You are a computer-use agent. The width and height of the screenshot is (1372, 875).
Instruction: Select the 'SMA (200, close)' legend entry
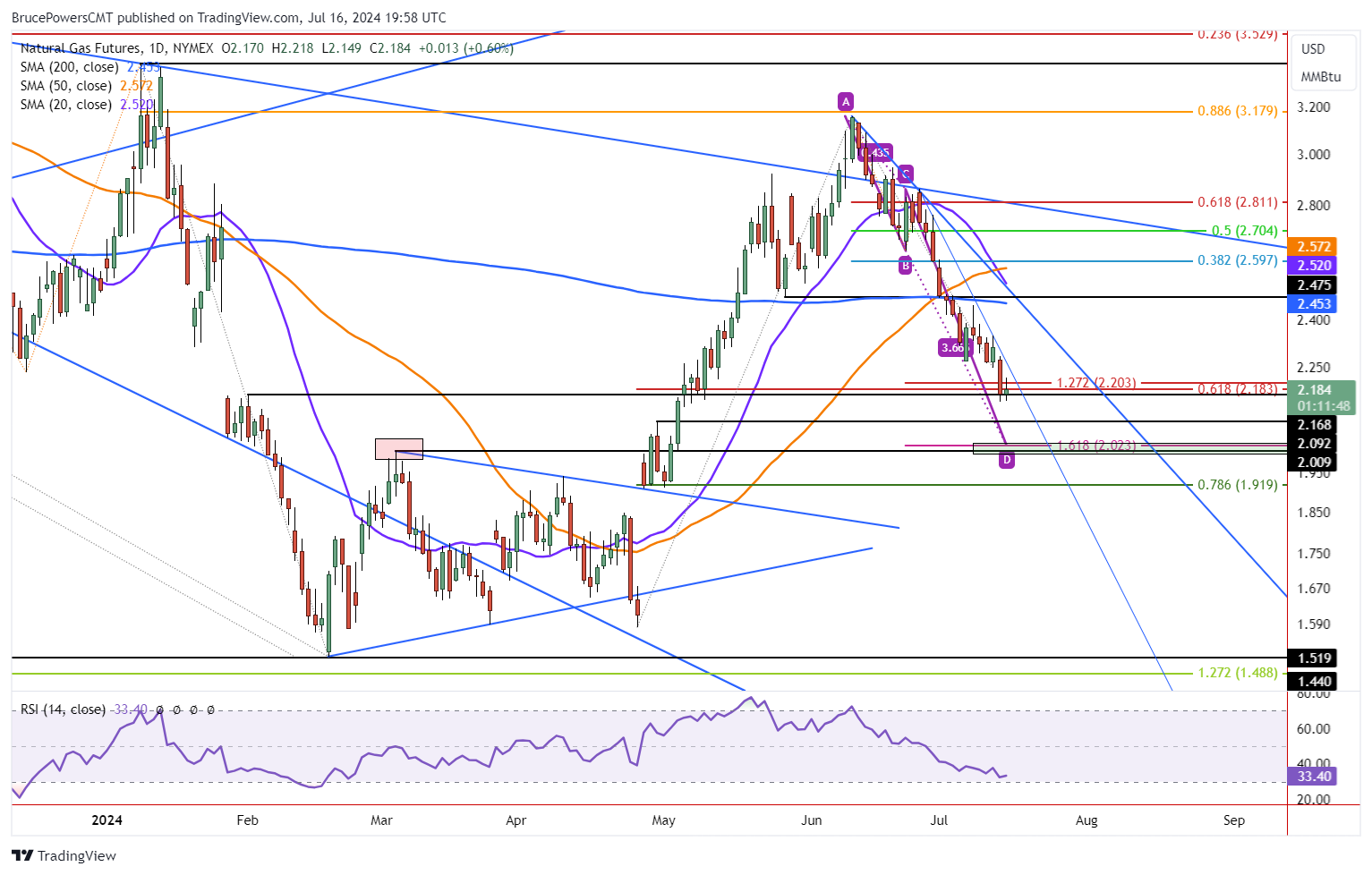[x=70, y=67]
